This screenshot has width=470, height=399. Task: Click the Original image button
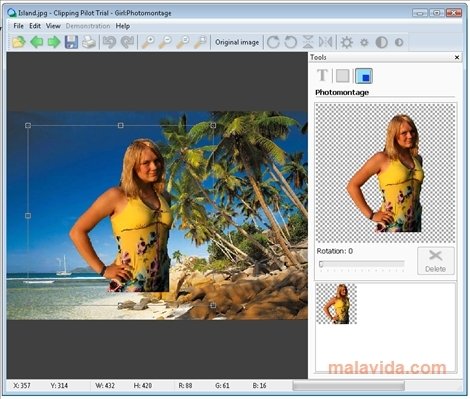pos(237,42)
